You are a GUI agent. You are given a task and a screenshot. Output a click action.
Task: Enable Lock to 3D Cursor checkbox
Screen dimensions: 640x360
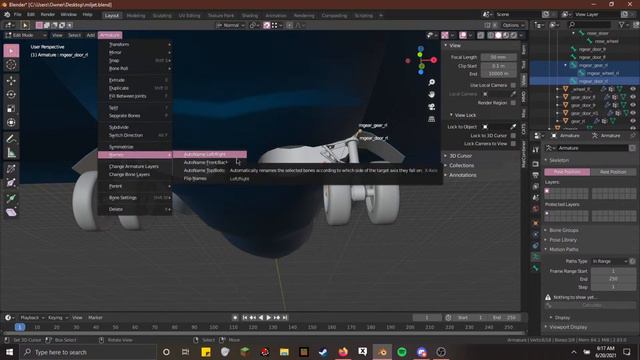pos(513,136)
